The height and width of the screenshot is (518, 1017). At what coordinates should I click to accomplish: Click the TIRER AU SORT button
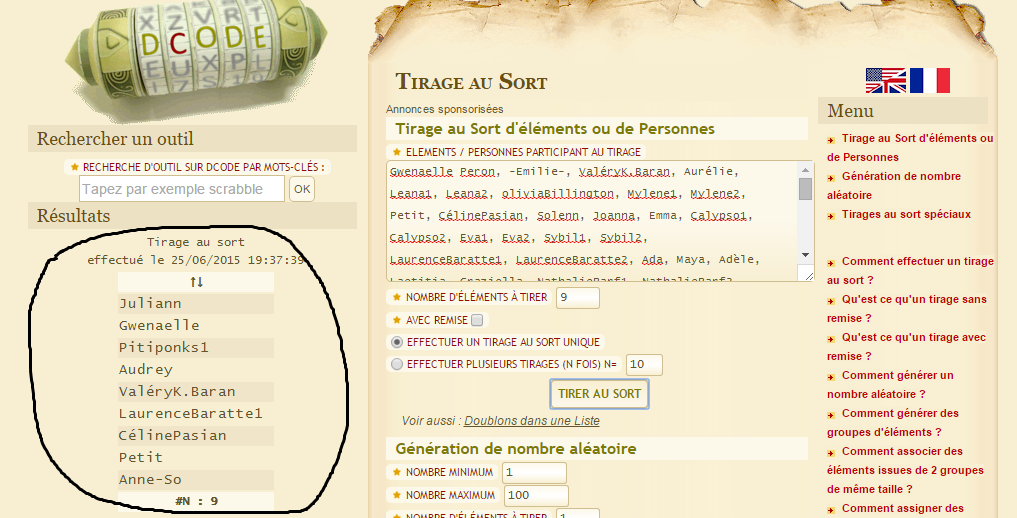(x=599, y=394)
